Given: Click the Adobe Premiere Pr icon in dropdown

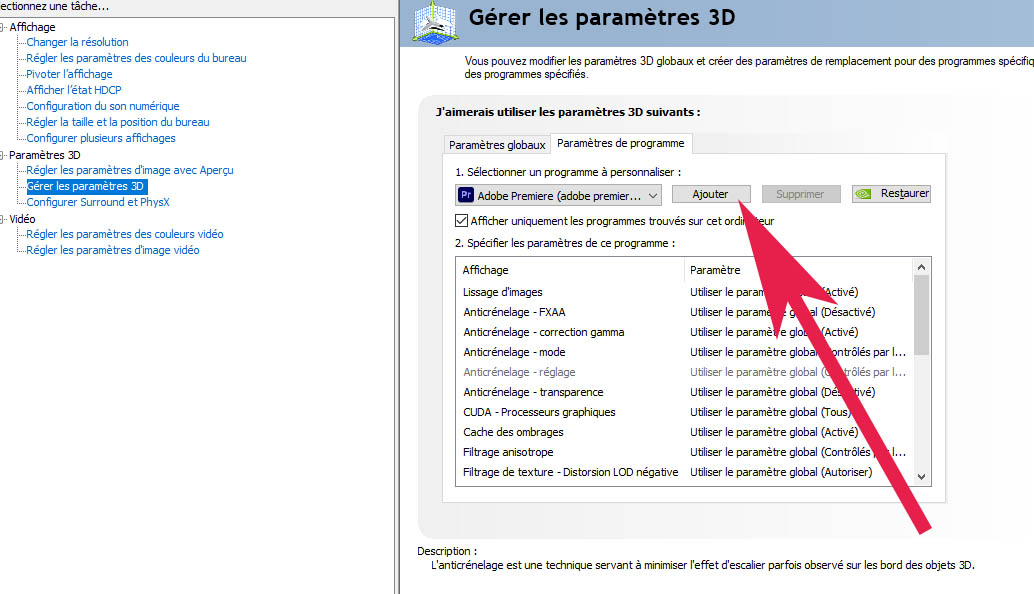Looking at the screenshot, I should pos(466,194).
